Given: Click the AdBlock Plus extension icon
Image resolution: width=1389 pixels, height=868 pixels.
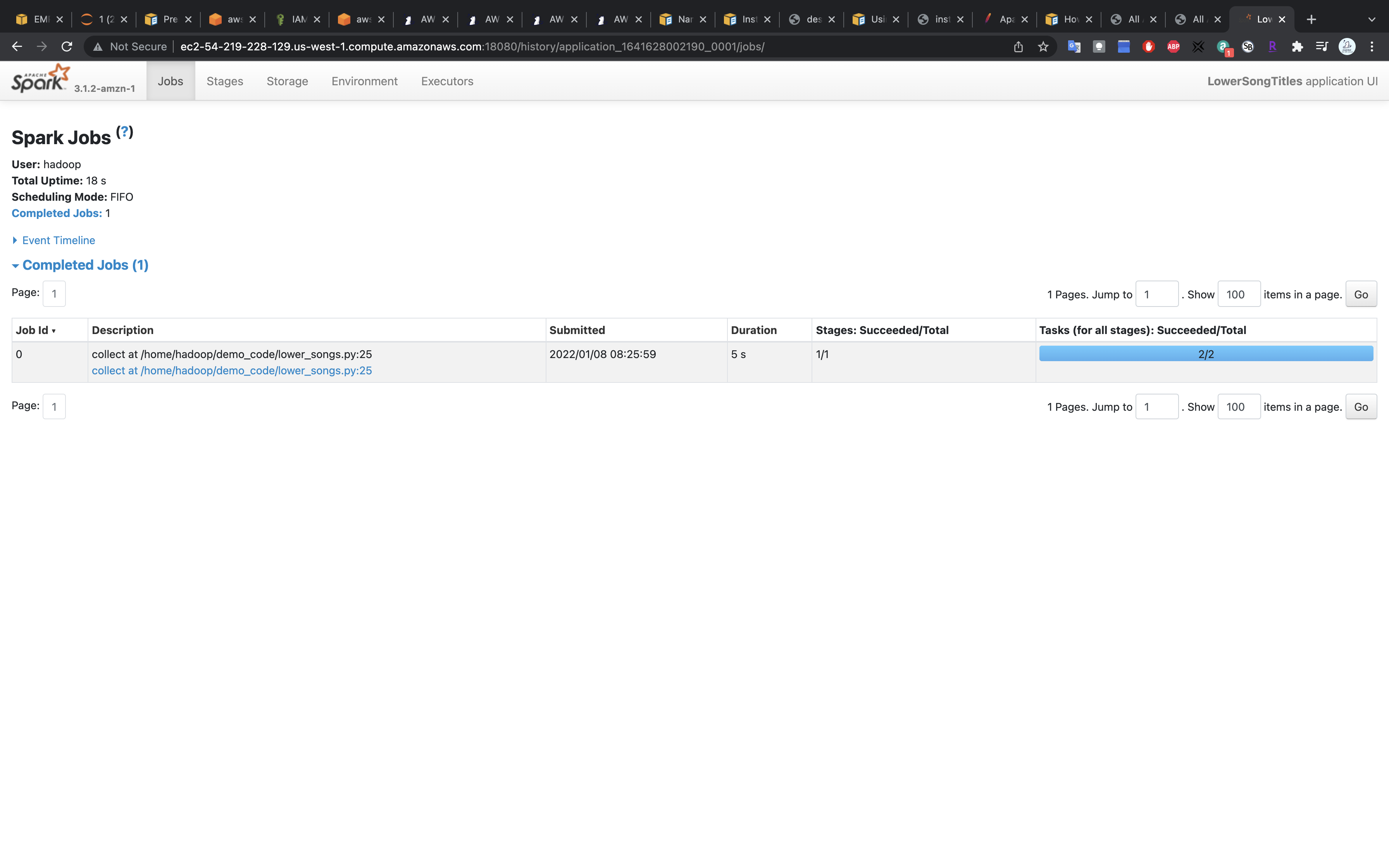Looking at the screenshot, I should (1173, 46).
